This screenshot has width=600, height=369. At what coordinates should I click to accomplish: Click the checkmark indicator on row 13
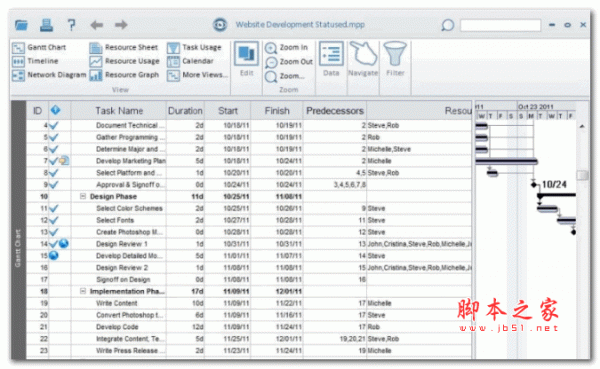[x=54, y=232]
